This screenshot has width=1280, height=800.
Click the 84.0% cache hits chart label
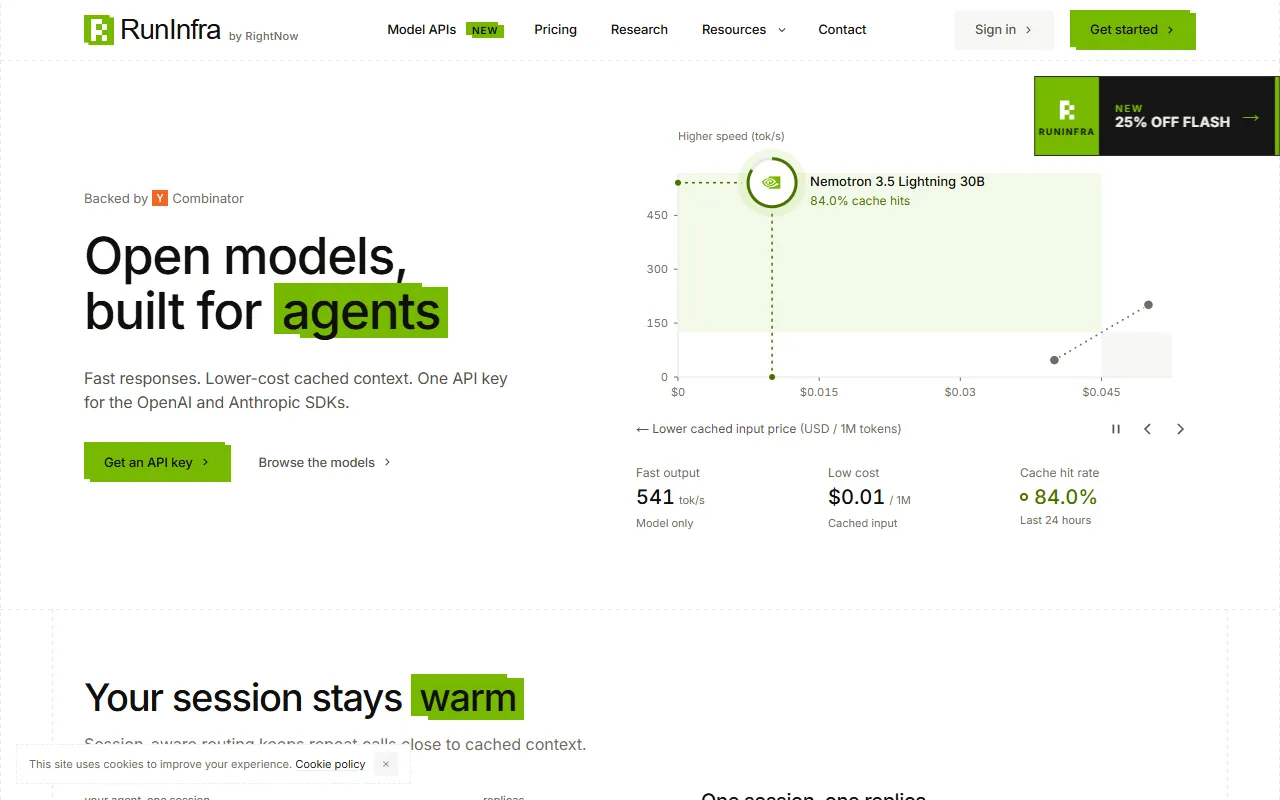(860, 201)
